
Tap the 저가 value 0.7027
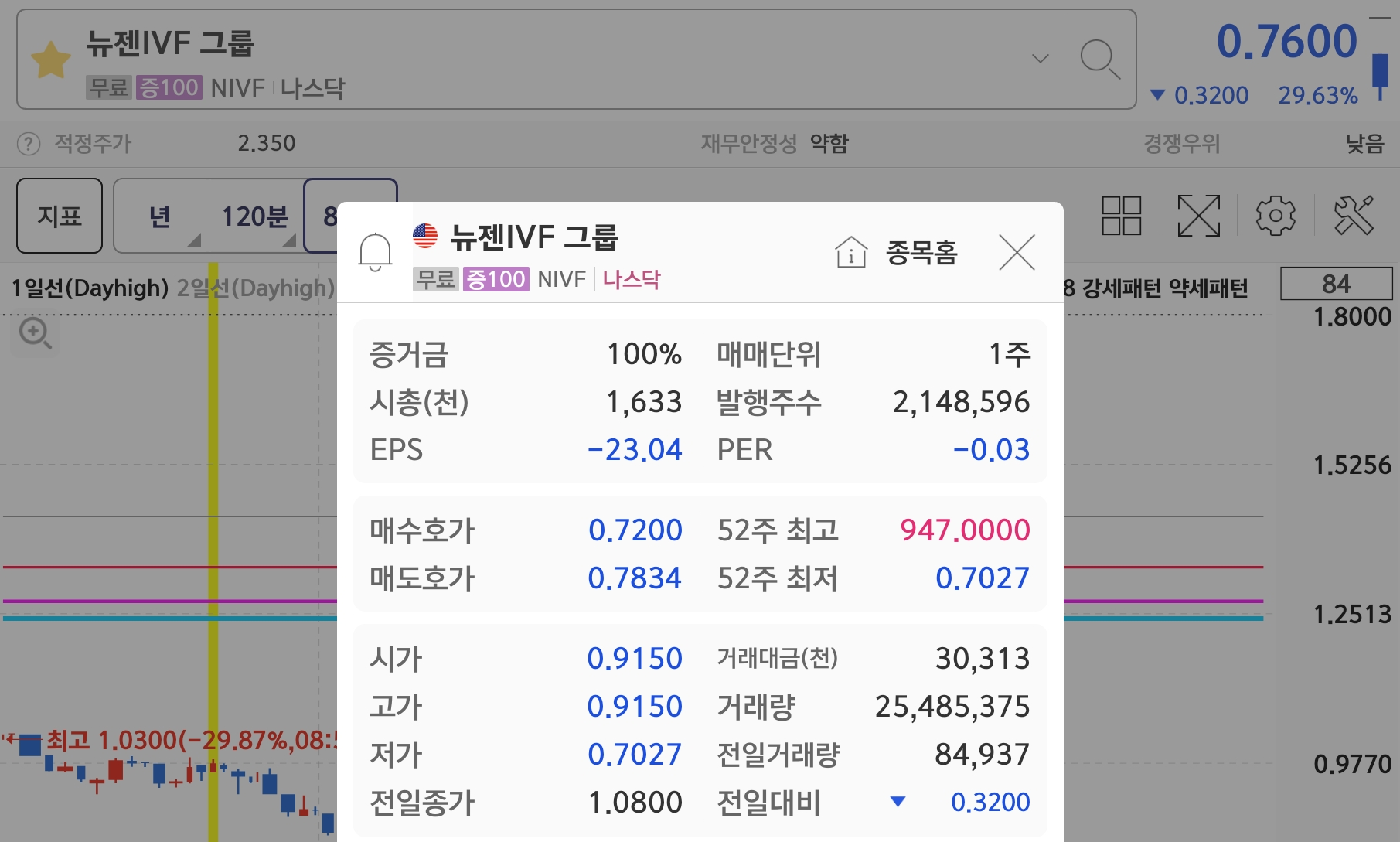click(x=635, y=755)
